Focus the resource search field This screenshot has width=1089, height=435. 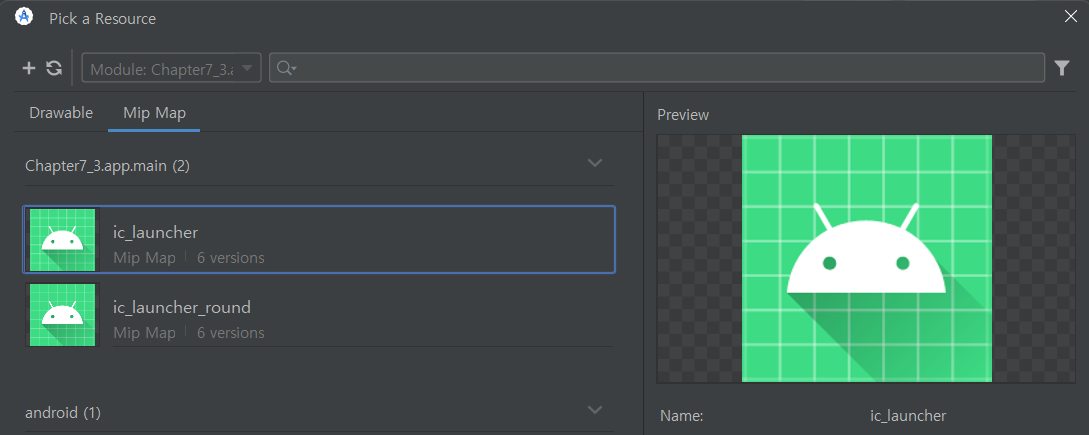point(657,67)
